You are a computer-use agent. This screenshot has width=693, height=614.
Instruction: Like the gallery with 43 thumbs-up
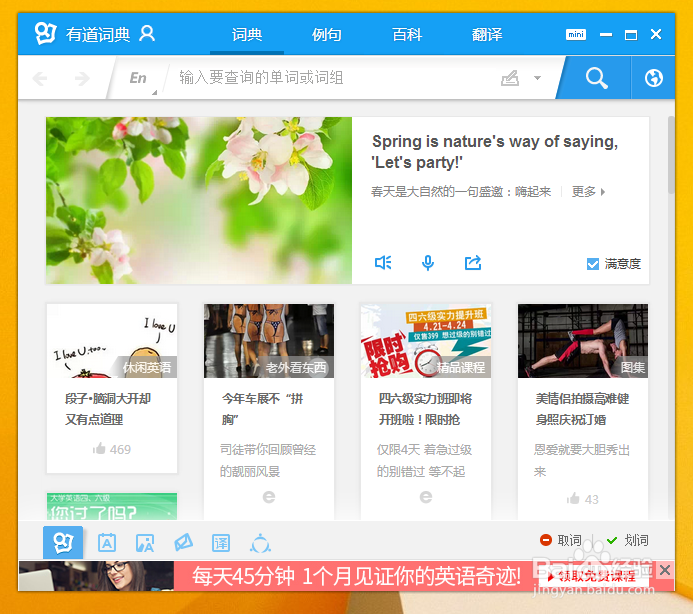[x=583, y=499]
